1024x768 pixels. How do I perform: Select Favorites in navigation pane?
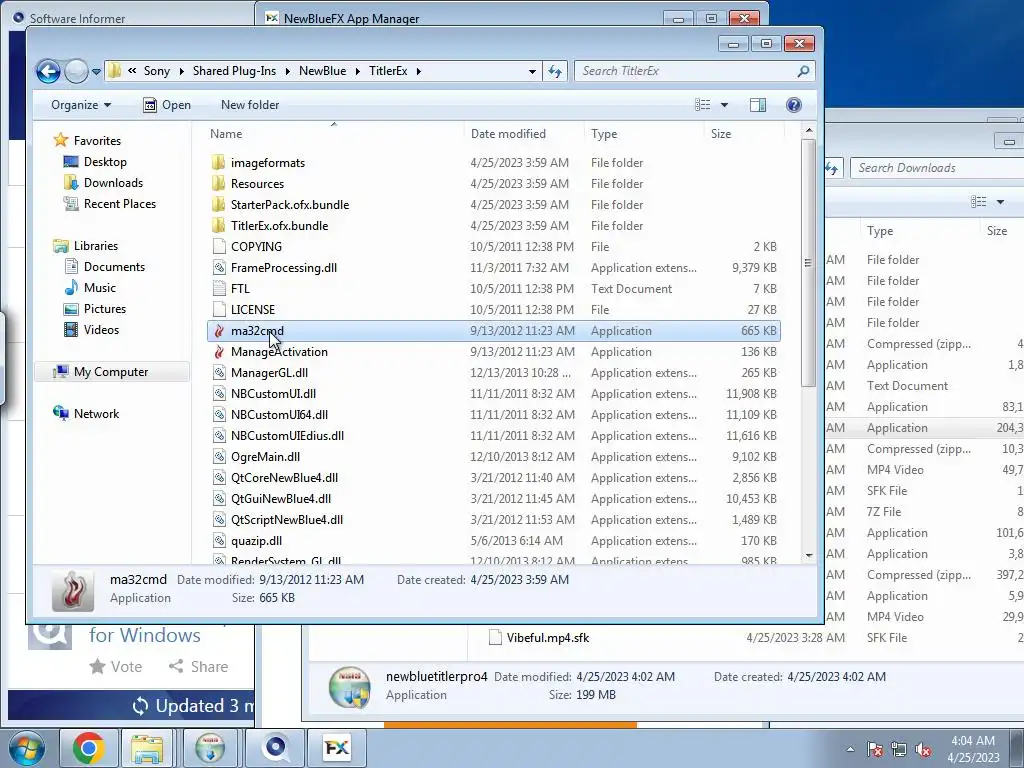tap(97, 140)
